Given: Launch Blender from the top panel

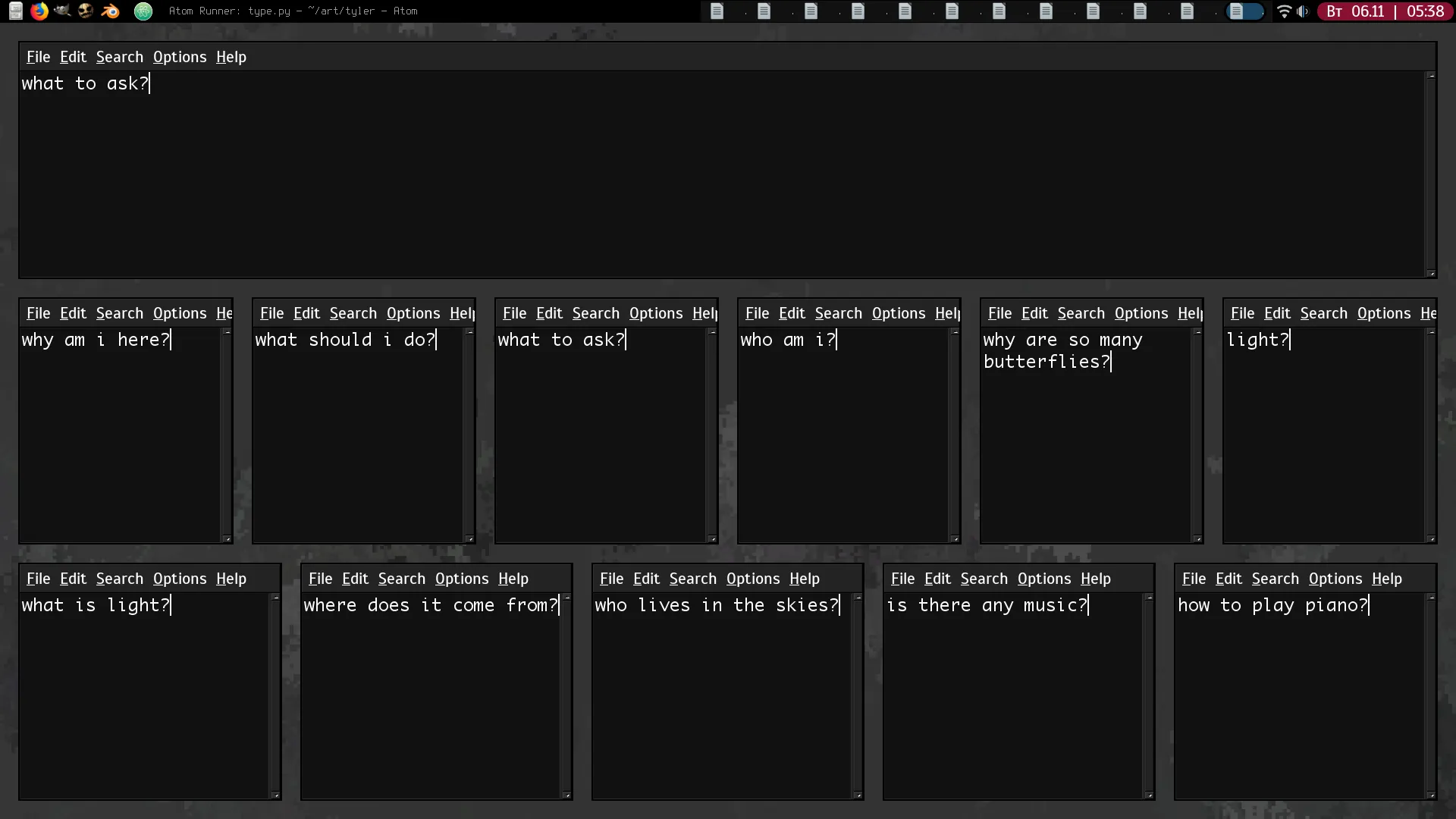Looking at the screenshot, I should point(110,11).
